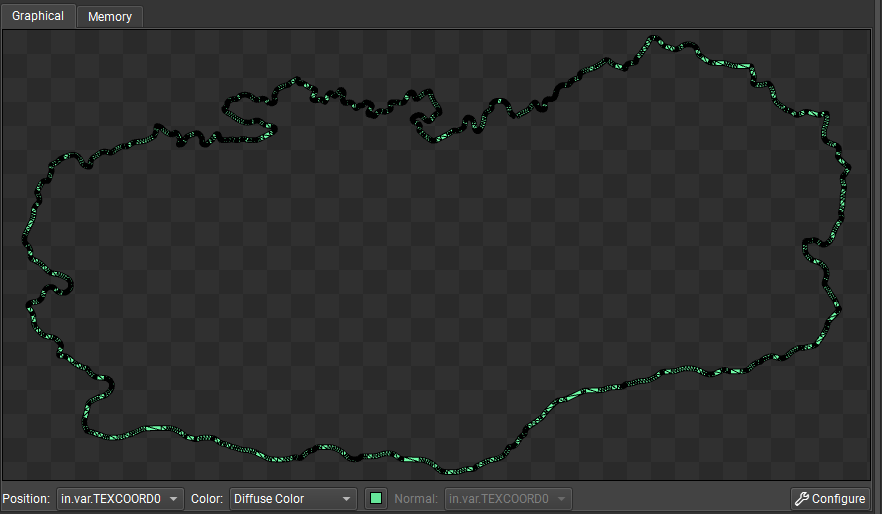Switch to the Graphical tab
The width and height of the screenshot is (882, 514).
[x=38, y=16]
